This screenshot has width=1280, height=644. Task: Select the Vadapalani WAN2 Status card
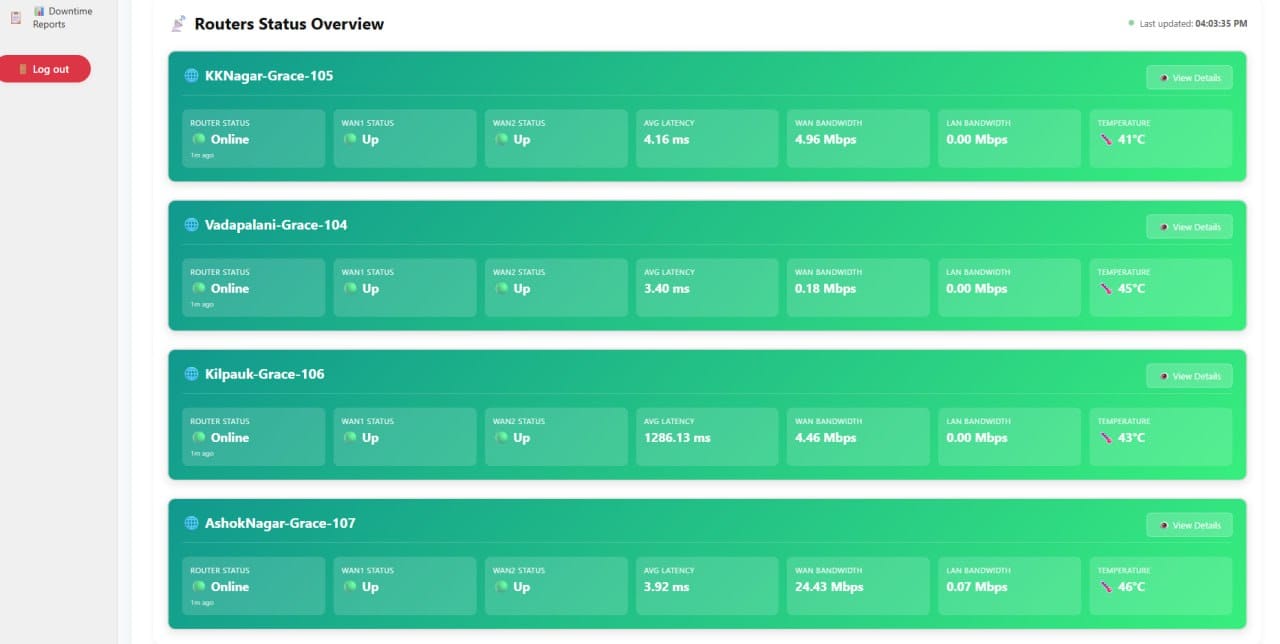pos(556,287)
